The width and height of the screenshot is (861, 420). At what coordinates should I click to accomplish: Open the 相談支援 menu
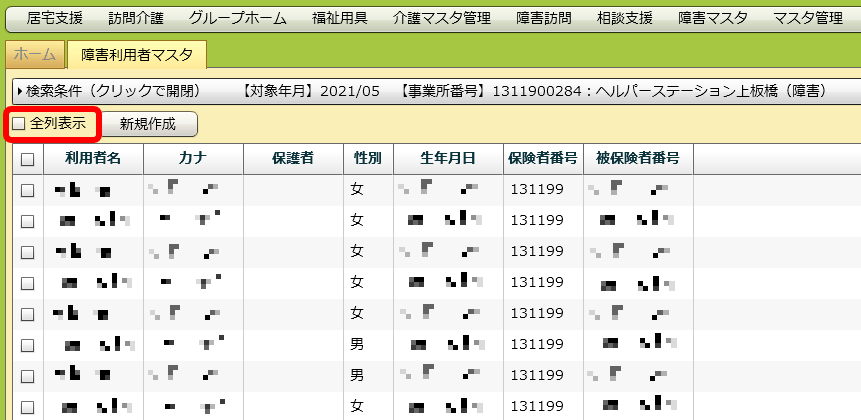(625, 18)
